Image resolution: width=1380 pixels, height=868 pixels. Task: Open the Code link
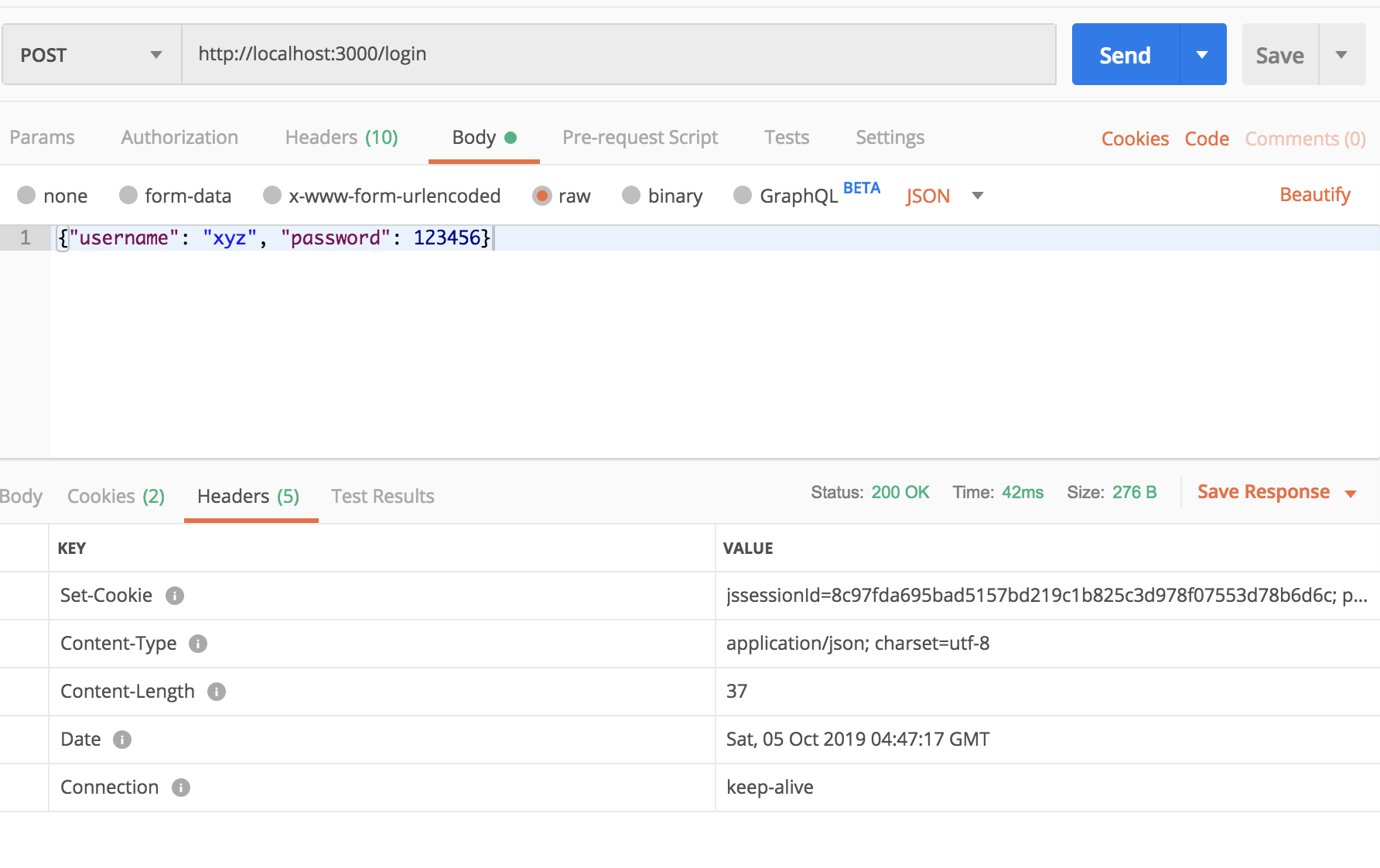click(1207, 138)
